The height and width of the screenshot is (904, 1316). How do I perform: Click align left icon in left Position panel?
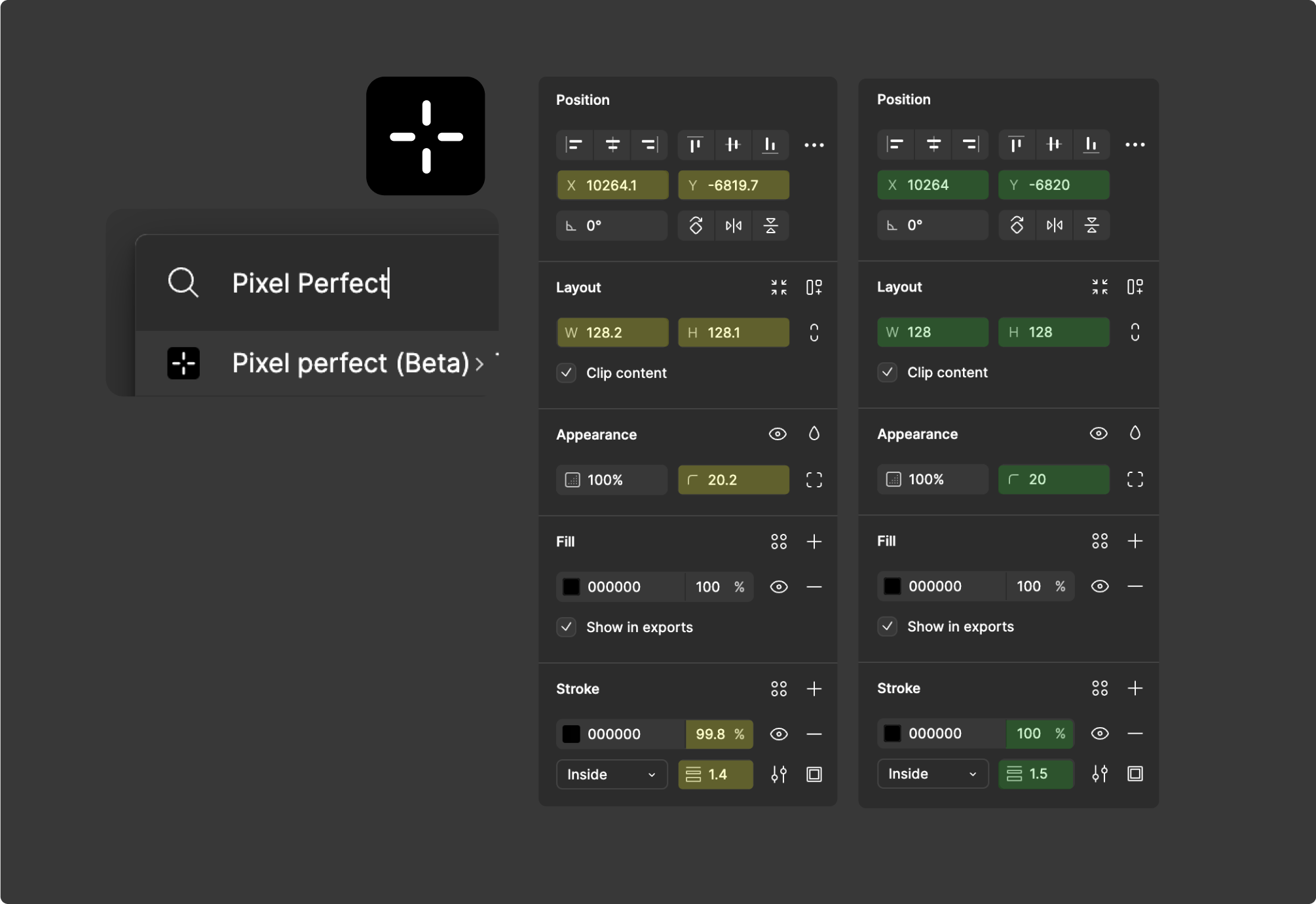point(574,145)
